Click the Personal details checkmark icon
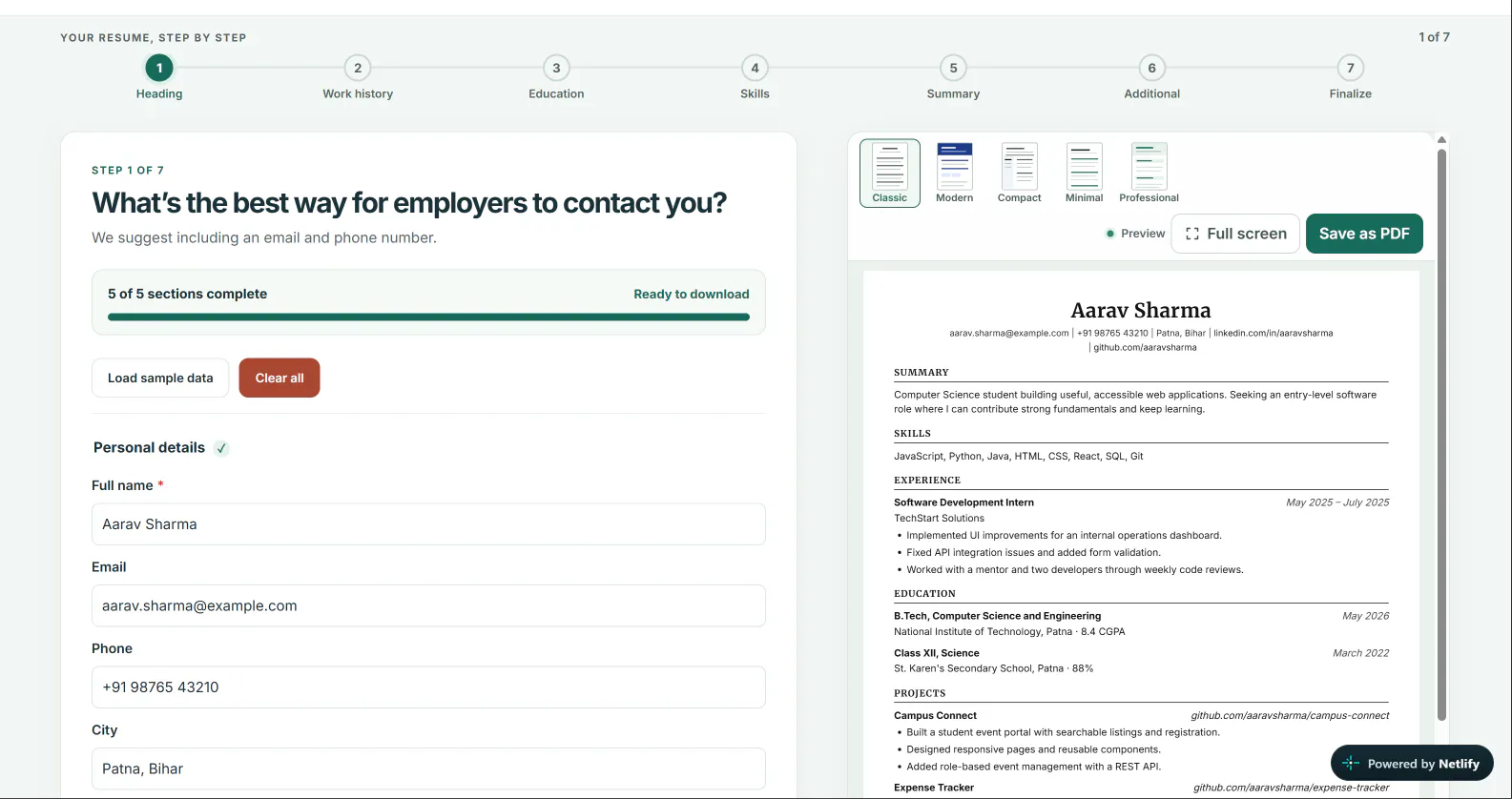Screen dimensions: 1512x799 (221, 448)
